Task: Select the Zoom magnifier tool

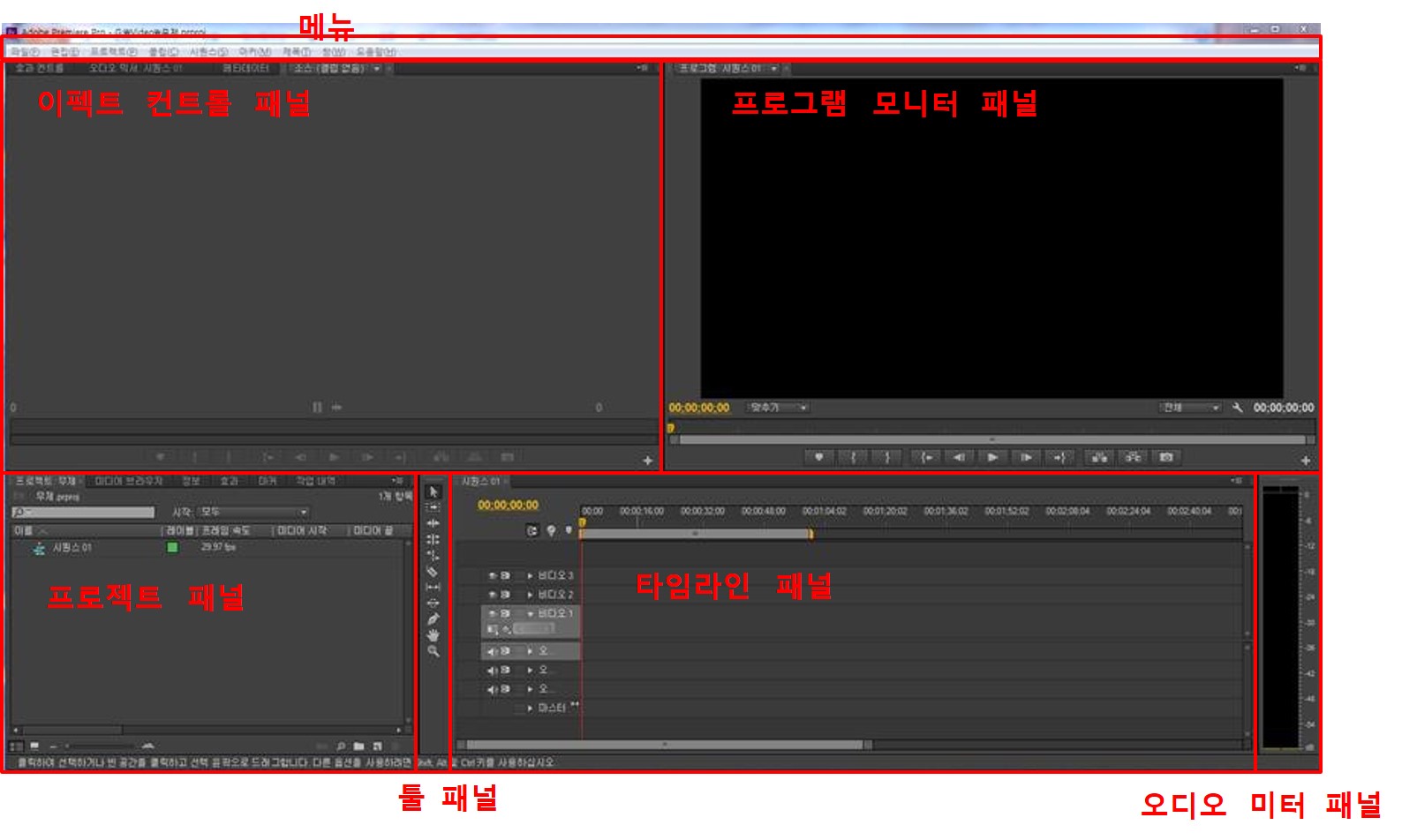Action: pos(433,651)
